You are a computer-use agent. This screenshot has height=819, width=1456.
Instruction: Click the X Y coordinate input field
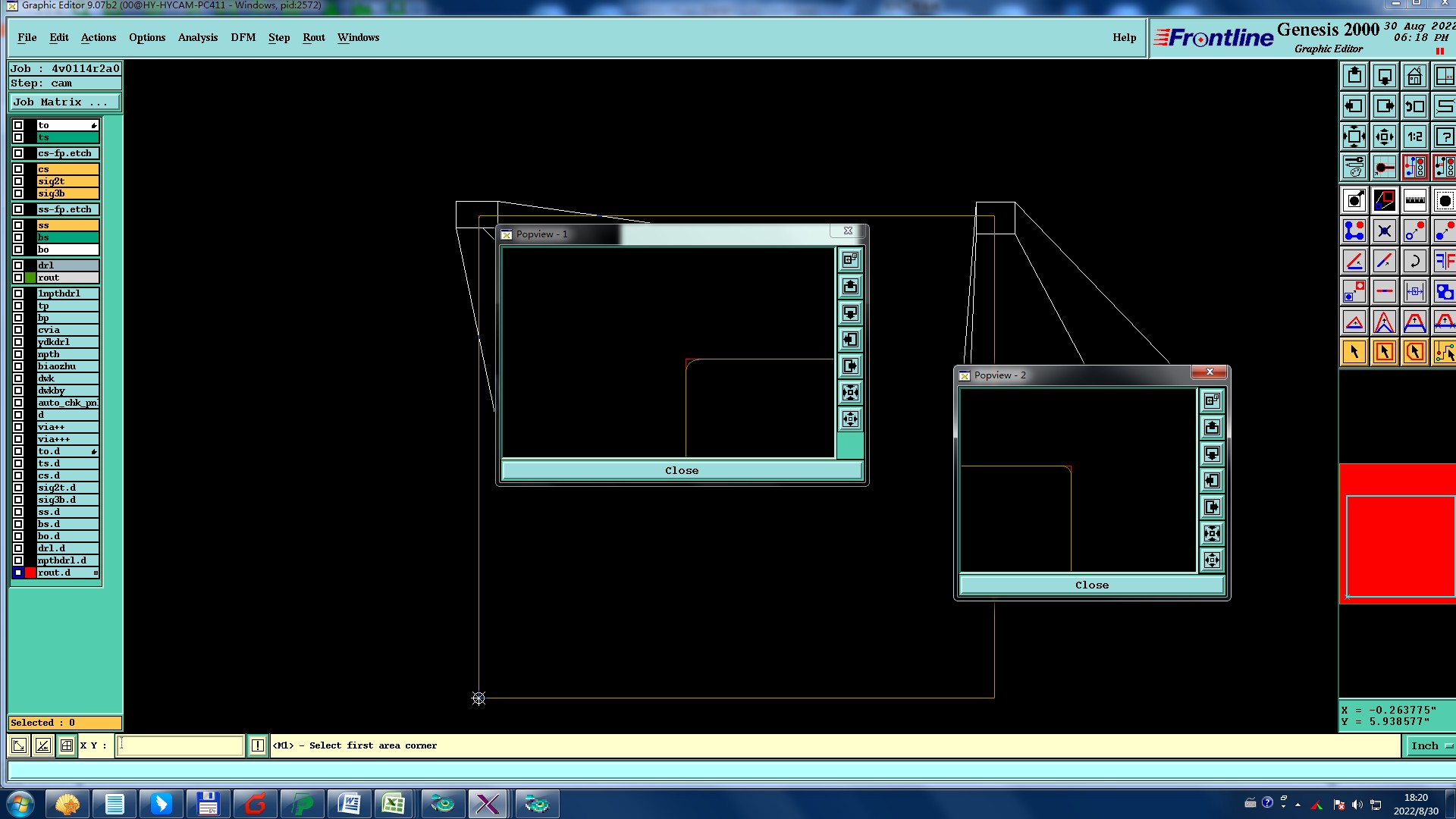(180, 745)
